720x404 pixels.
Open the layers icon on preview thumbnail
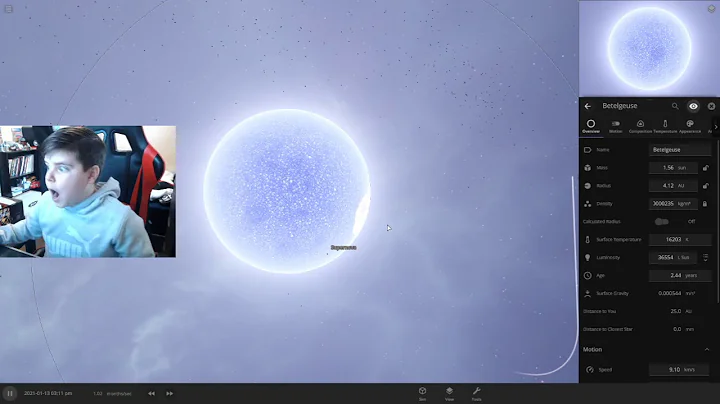coord(711,8)
